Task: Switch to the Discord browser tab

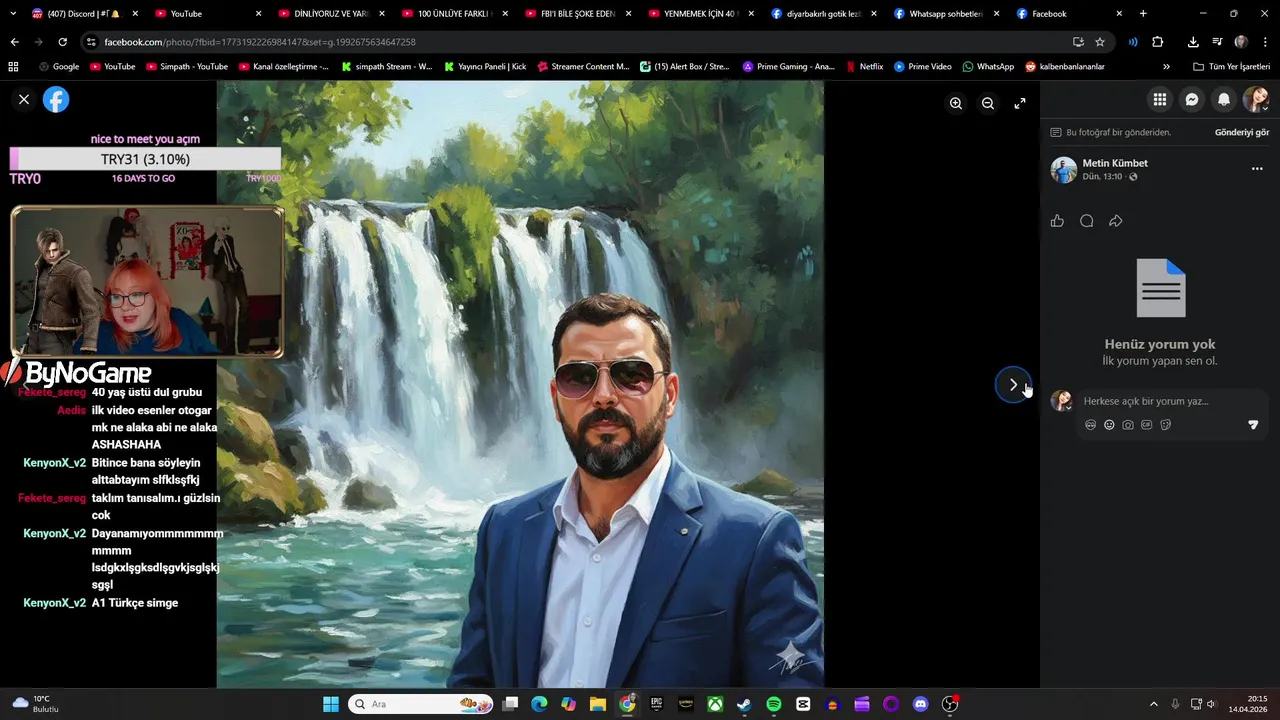Action: tap(83, 14)
